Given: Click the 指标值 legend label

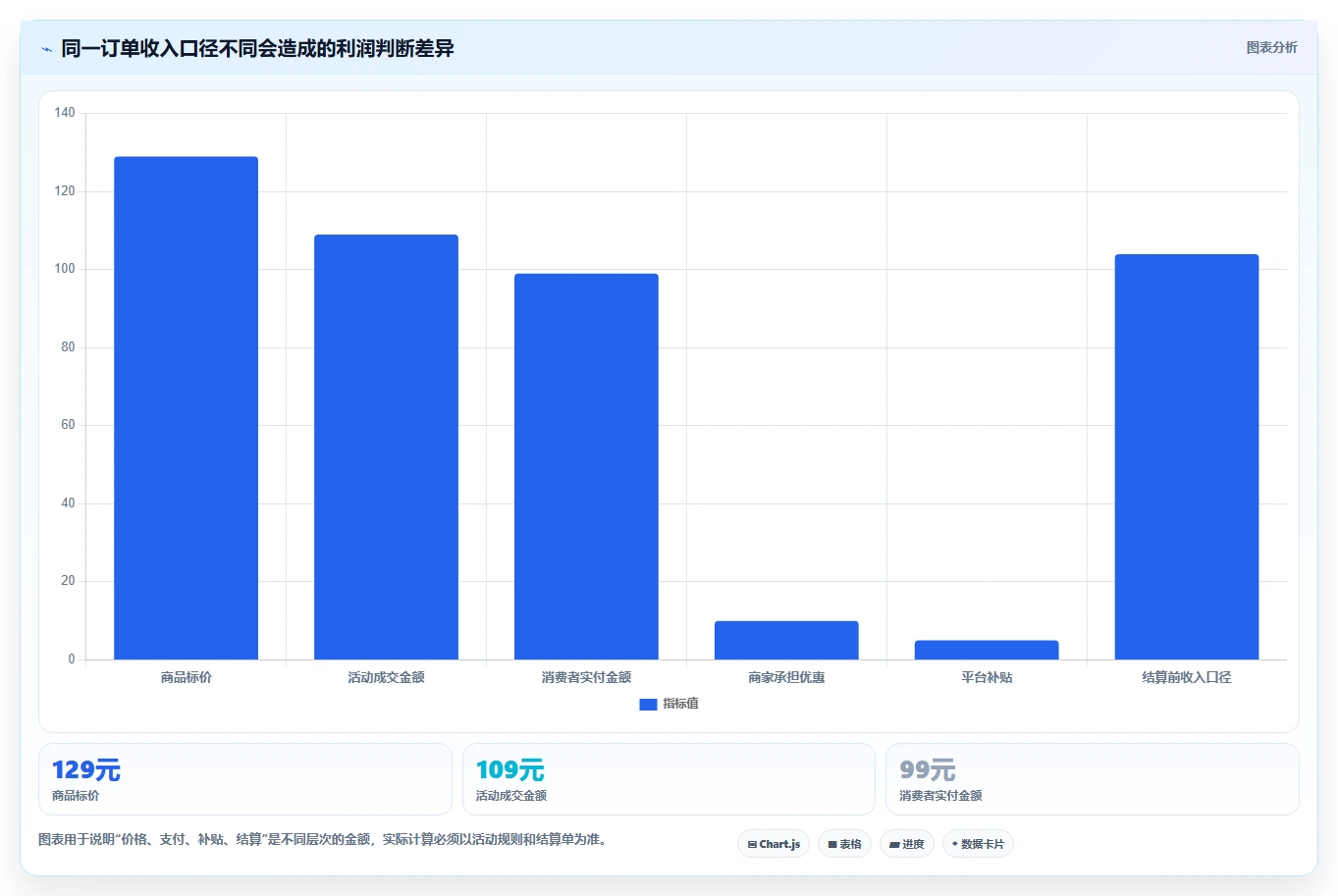Looking at the screenshot, I should tap(680, 704).
